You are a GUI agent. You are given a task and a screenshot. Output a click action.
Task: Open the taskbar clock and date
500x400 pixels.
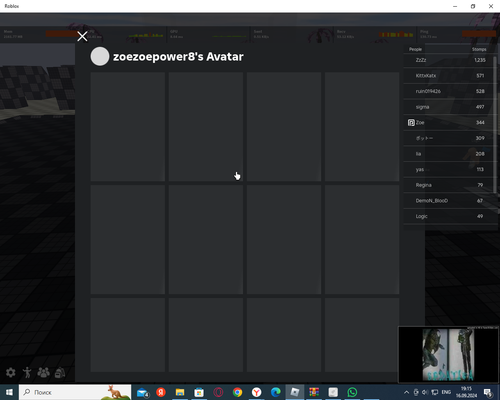coord(466,392)
